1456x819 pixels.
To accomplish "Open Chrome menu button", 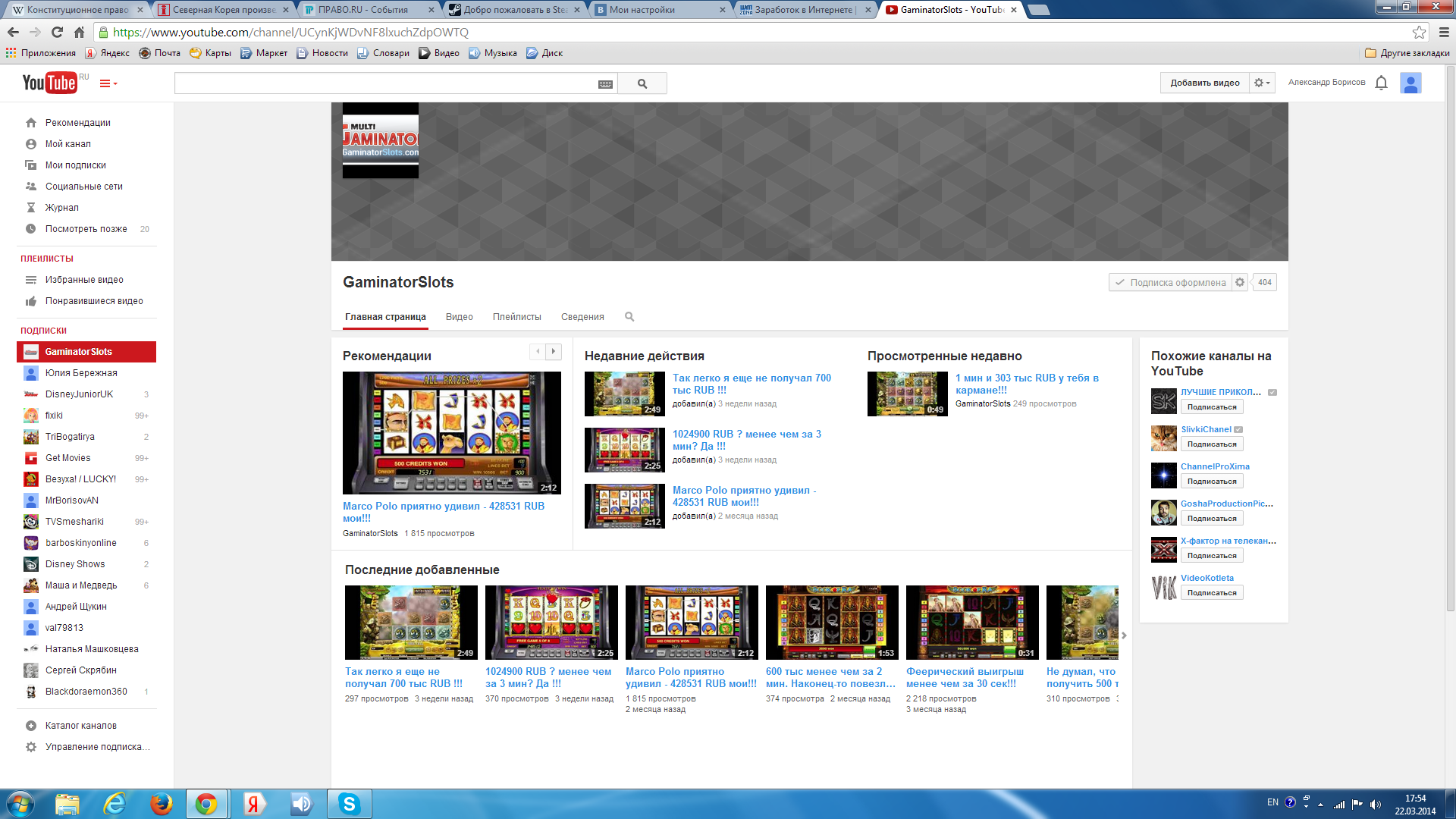I will pos(1444,32).
